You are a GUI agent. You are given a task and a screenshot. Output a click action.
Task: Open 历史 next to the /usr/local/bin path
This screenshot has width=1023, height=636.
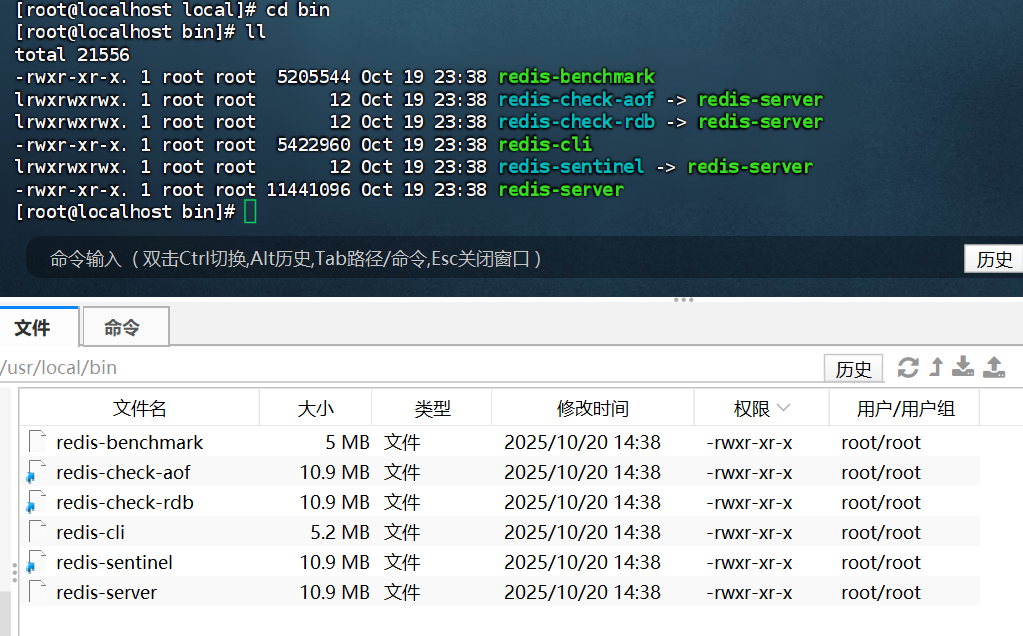click(x=853, y=369)
